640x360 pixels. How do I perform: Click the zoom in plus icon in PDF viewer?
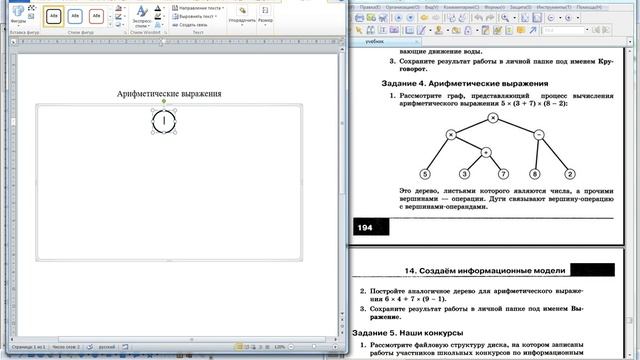pyautogui.click(x=568, y=18)
